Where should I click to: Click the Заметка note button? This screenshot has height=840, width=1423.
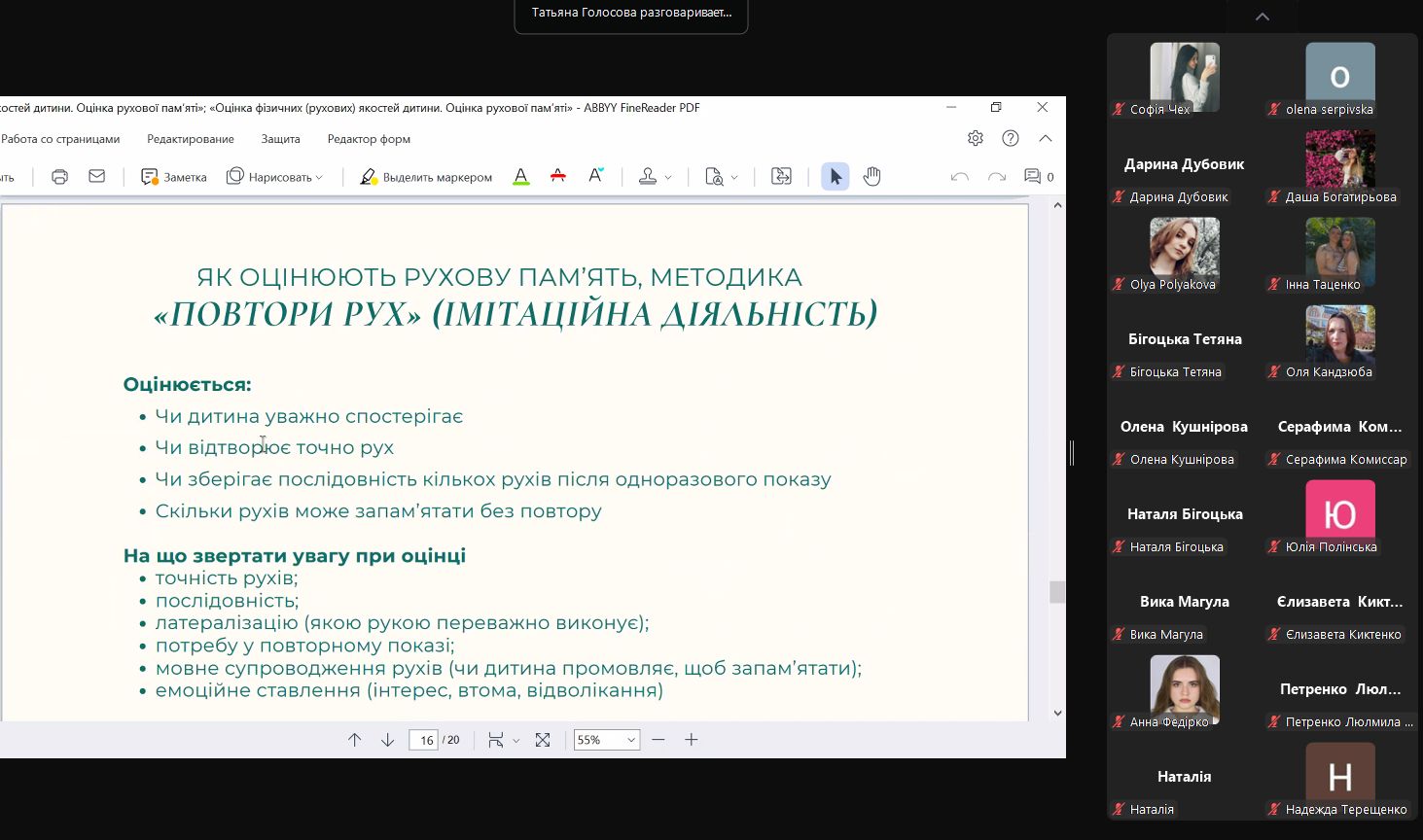click(174, 177)
